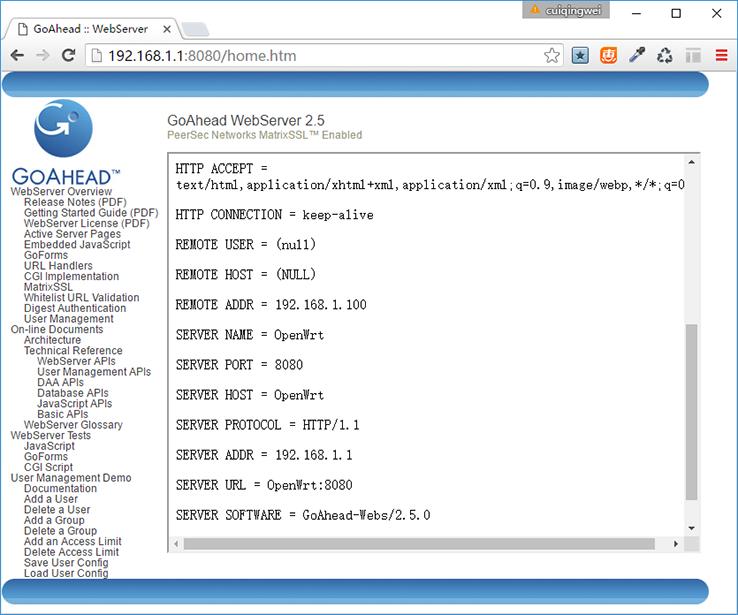Activate the eyedropper color picker extension
This screenshot has height=615, width=738.
(637, 56)
